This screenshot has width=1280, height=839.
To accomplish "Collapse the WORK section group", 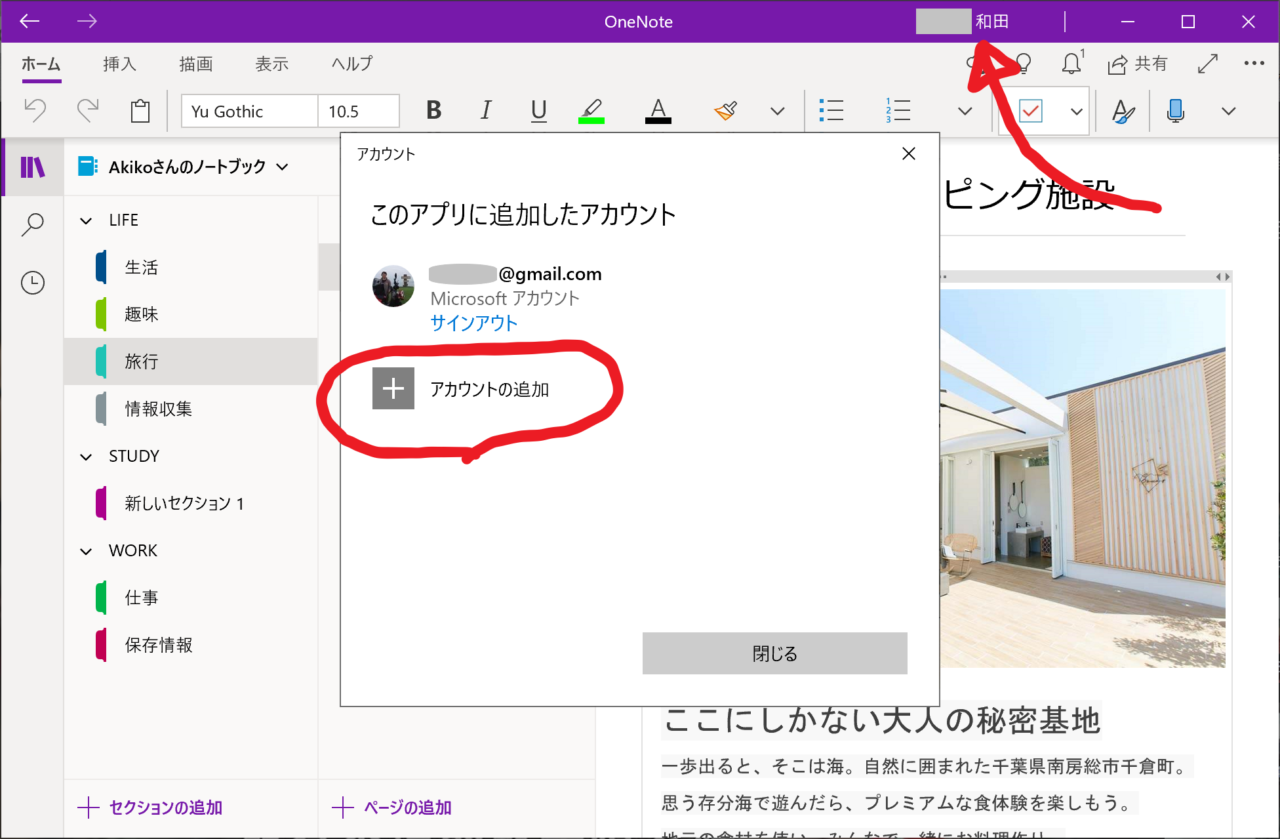I will (86, 551).
